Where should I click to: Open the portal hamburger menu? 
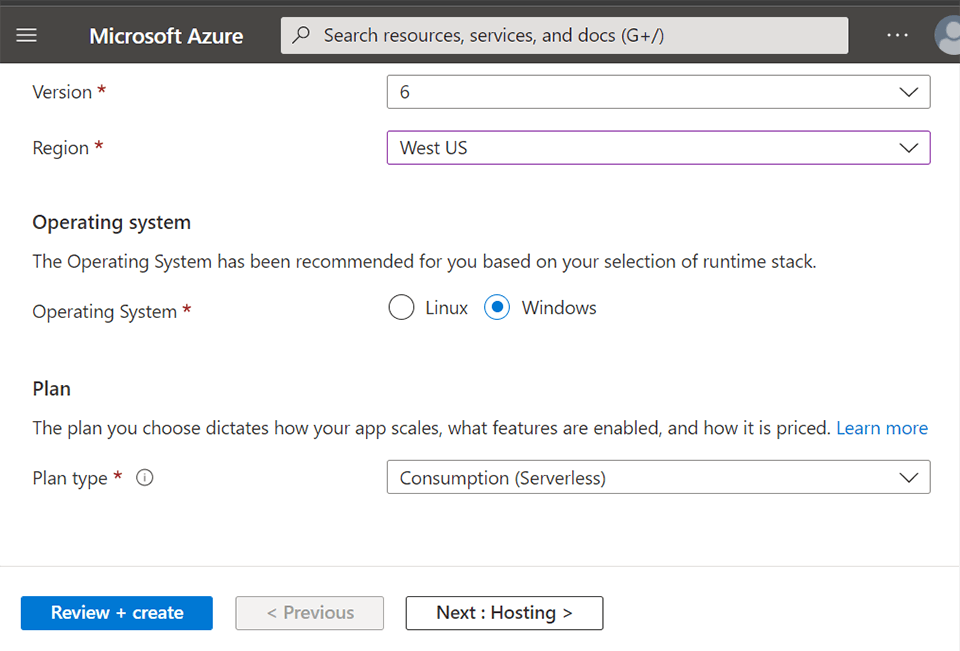point(26,35)
